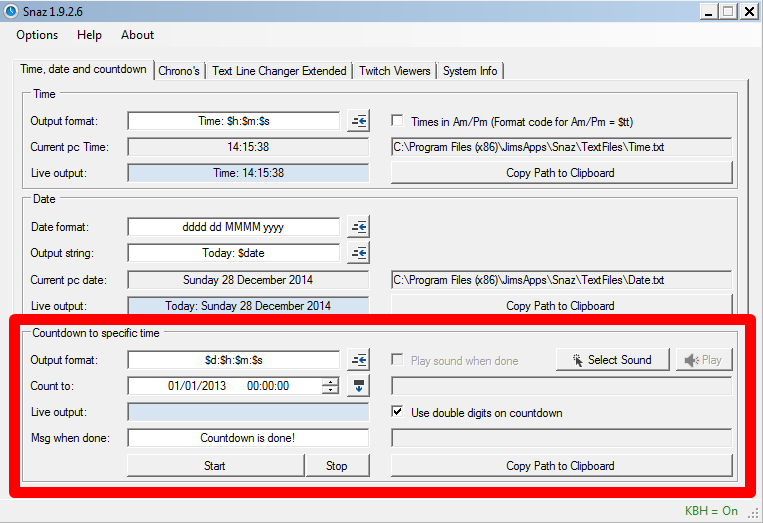Screen dimensions: 763x523
Task: Click Time live output Time: 14:15:38
Action: [248, 173]
